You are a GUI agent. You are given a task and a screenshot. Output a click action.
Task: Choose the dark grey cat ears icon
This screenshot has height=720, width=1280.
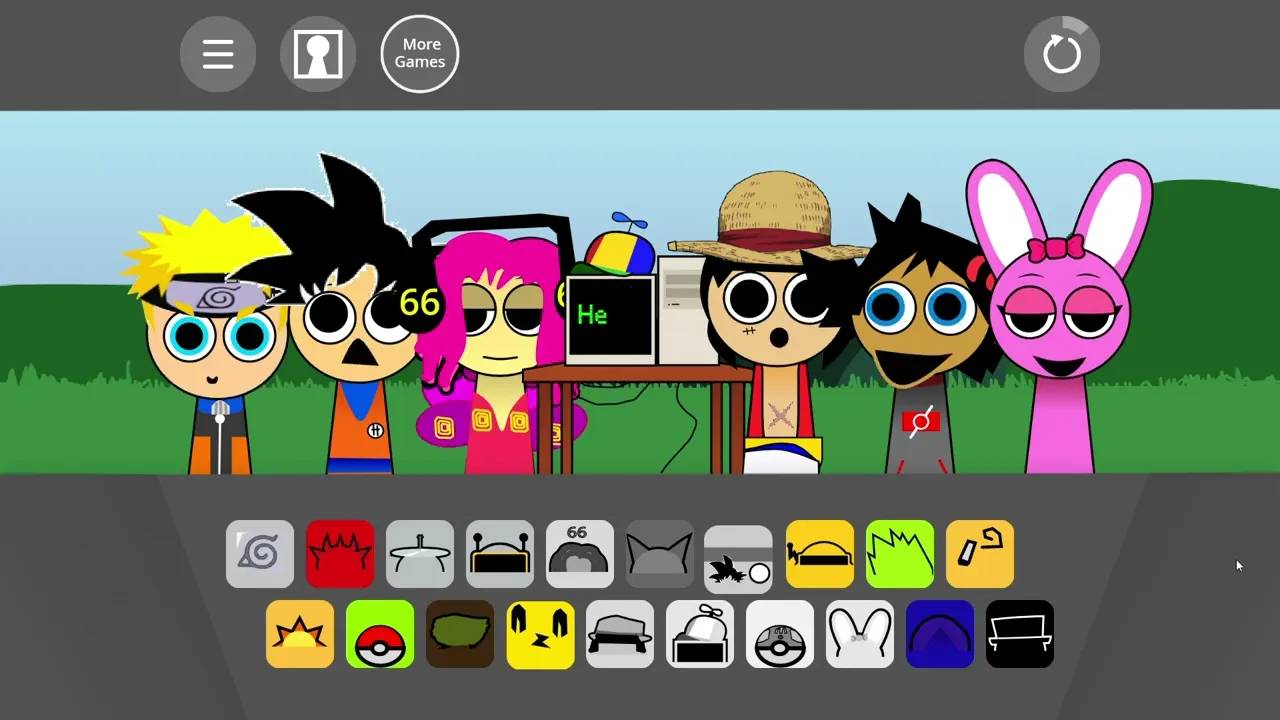coord(660,554)
